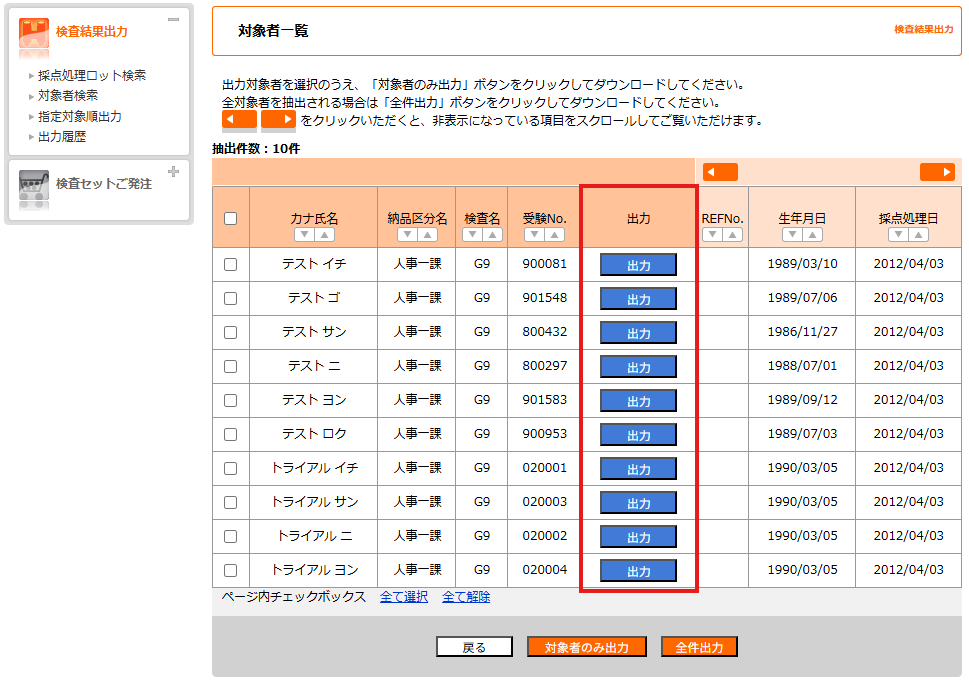Sort 検査名 column ascending

(492, 235)
